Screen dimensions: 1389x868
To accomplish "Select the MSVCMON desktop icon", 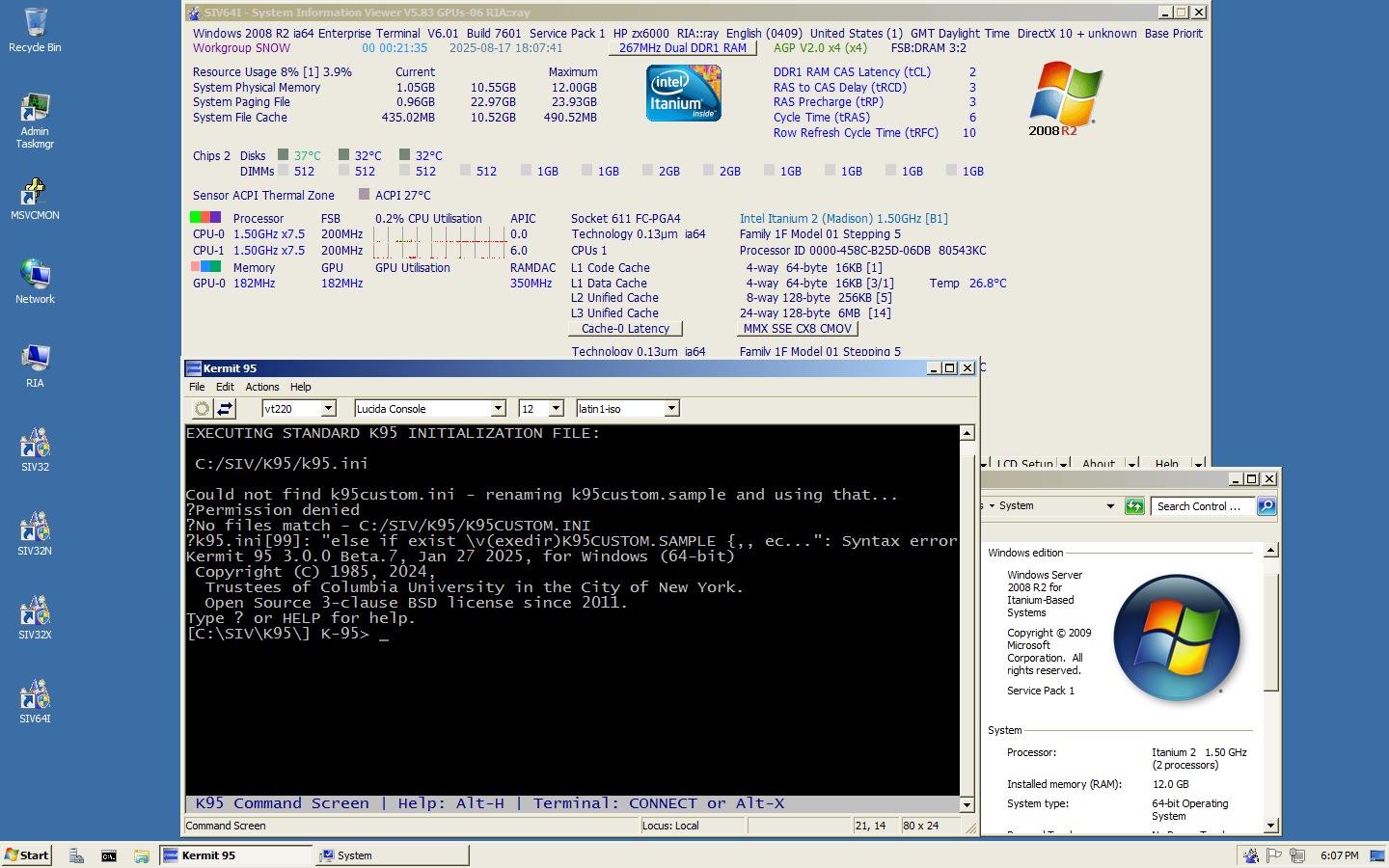I will coord(35,199).
